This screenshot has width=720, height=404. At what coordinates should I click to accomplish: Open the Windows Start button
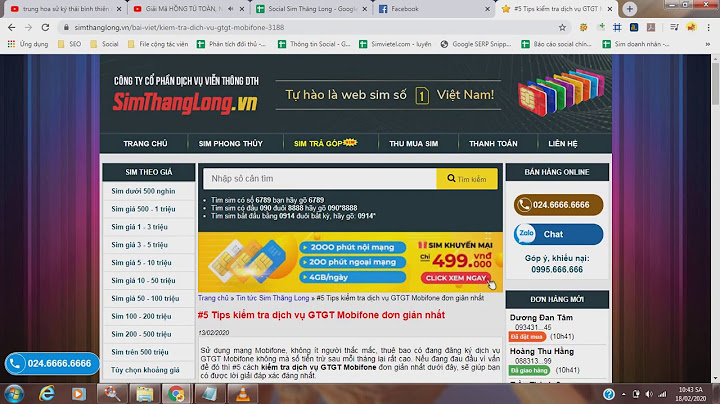[x=14, y=394]
